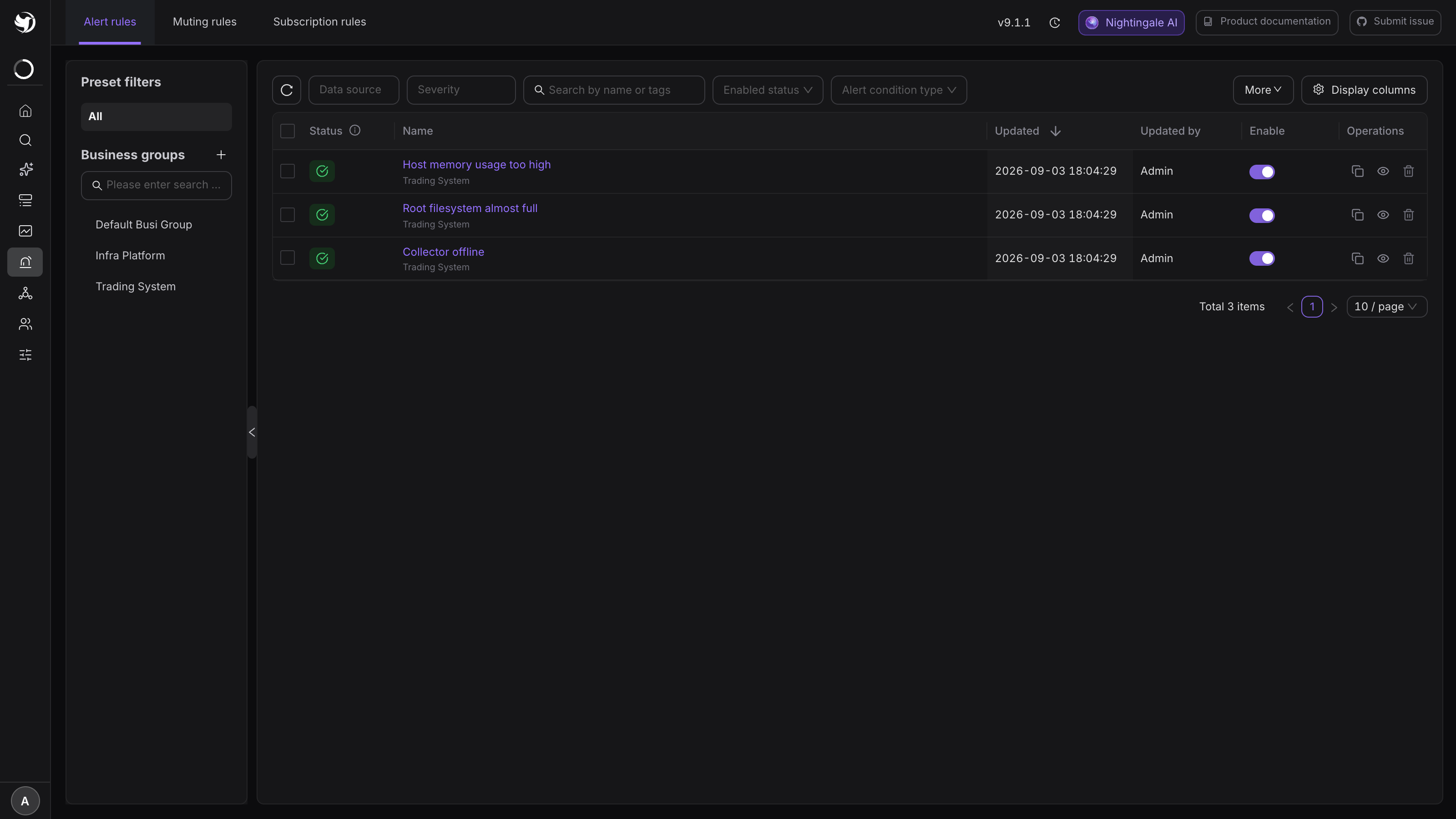Open the Enabled status dropdown
The image size is (1456, 819).
(x=768, y=90)
